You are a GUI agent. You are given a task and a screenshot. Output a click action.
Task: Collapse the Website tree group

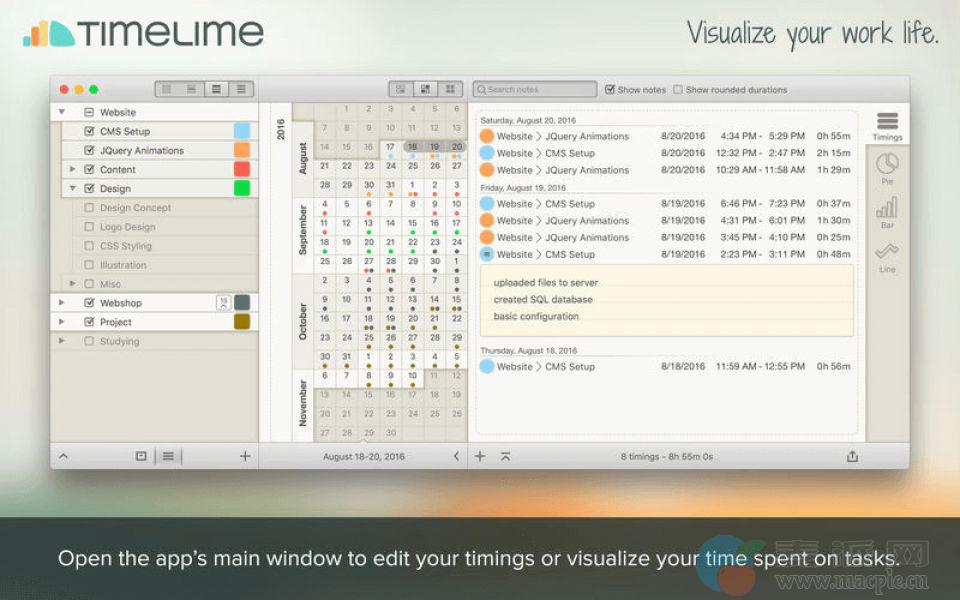tap(62, 112)
